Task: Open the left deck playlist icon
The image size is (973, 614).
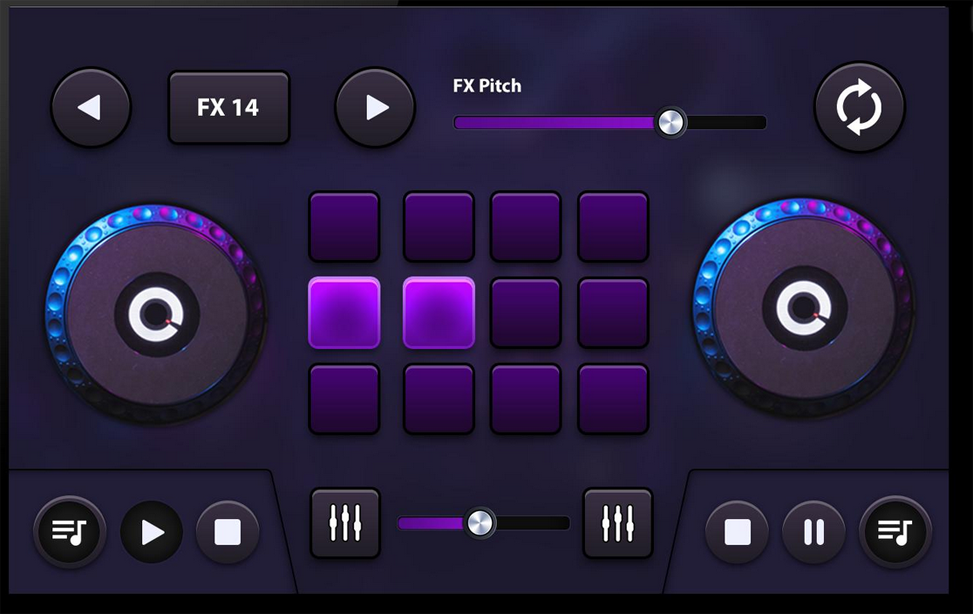Action: [70, 531]
